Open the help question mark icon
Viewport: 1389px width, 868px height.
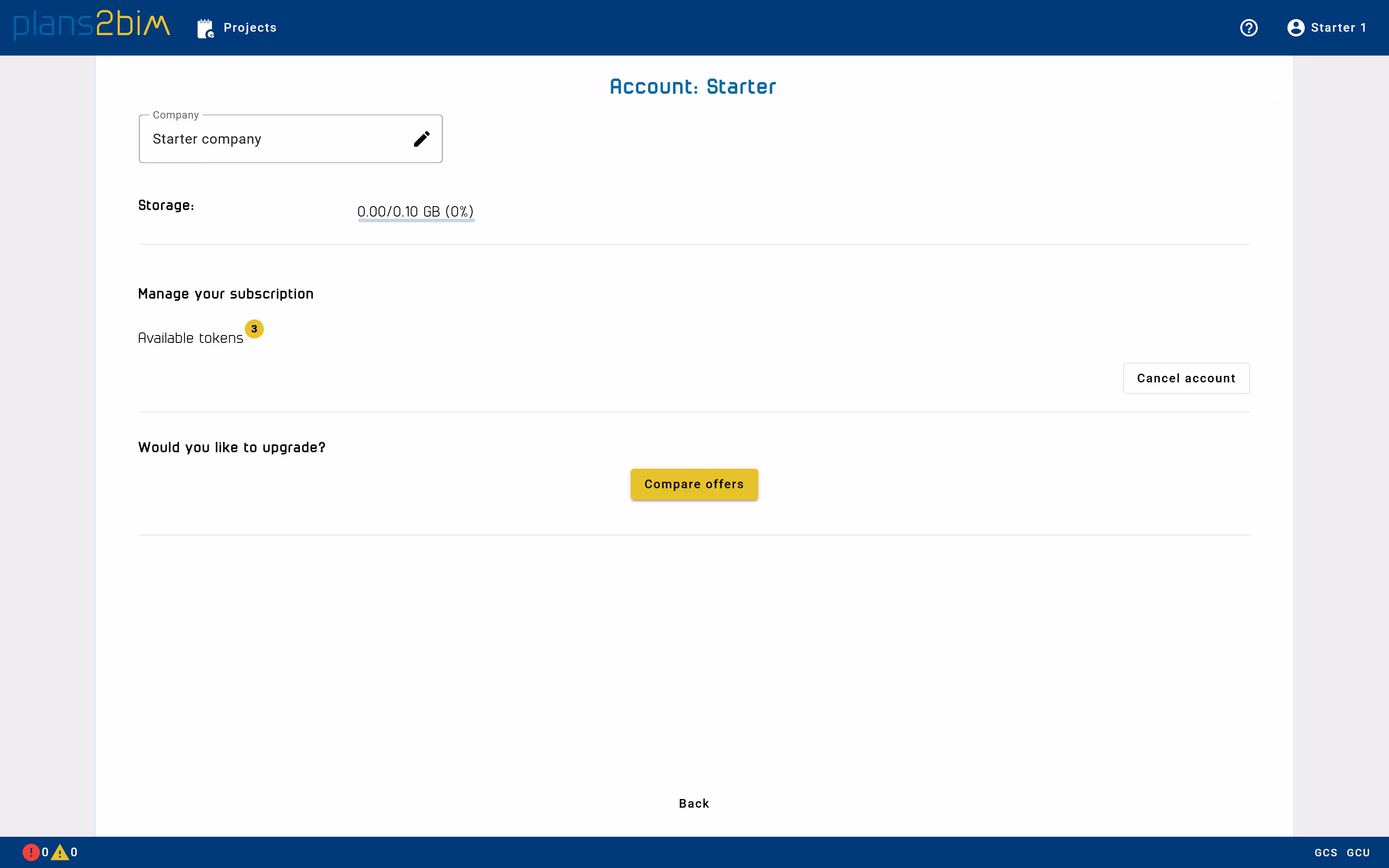(x=1248, y=27)
